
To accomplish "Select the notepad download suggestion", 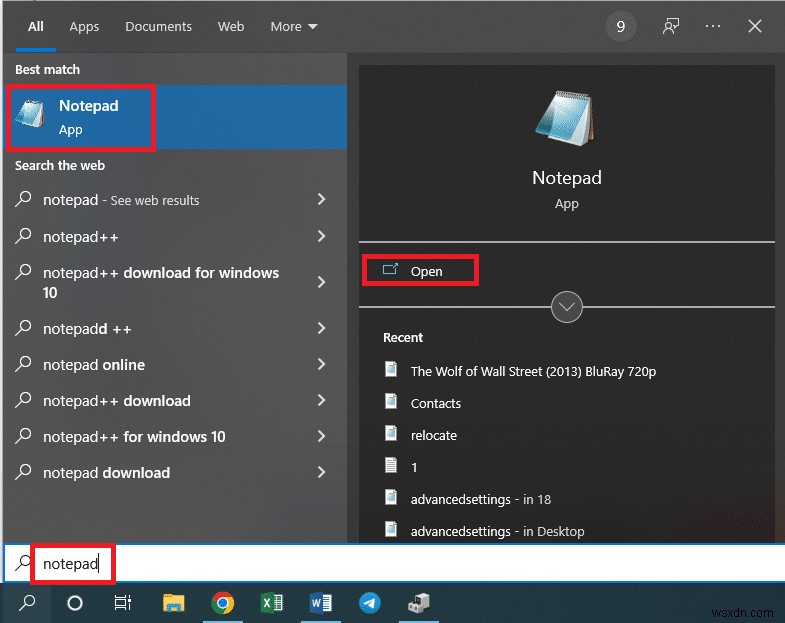I will [175, 473].
